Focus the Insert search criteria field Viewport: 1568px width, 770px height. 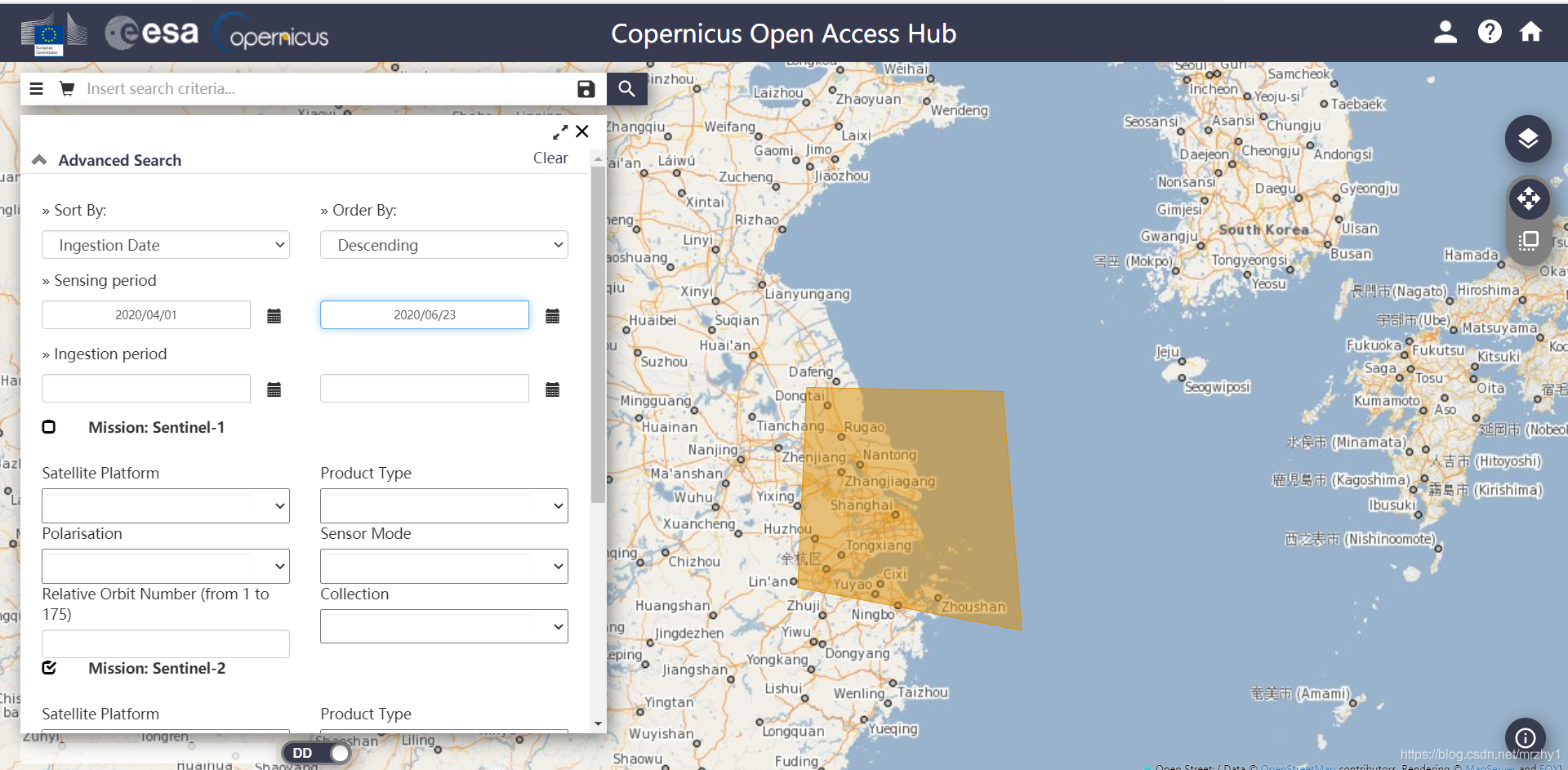327,88
